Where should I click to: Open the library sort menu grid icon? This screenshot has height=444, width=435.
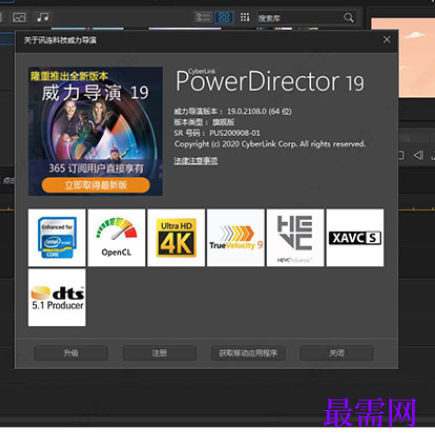(x=245, y=17)
